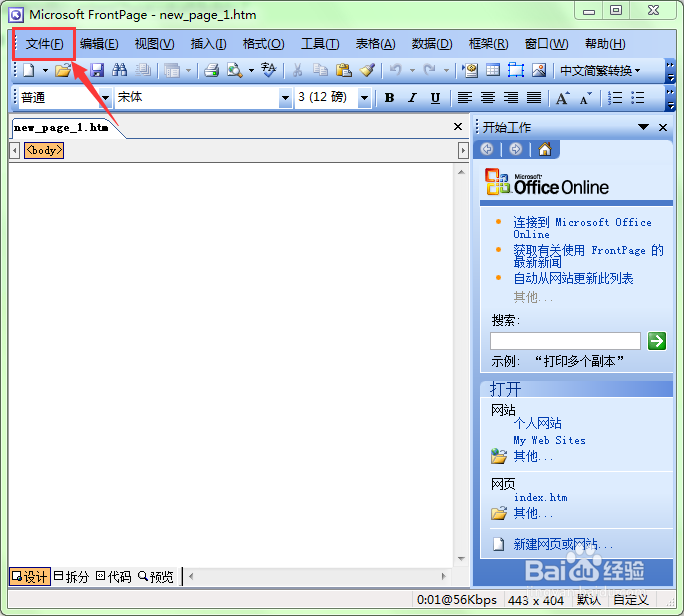Click the green search Go arrow
Screen dimensions: 684x616
pyautogui.click(x=657, y=341)
